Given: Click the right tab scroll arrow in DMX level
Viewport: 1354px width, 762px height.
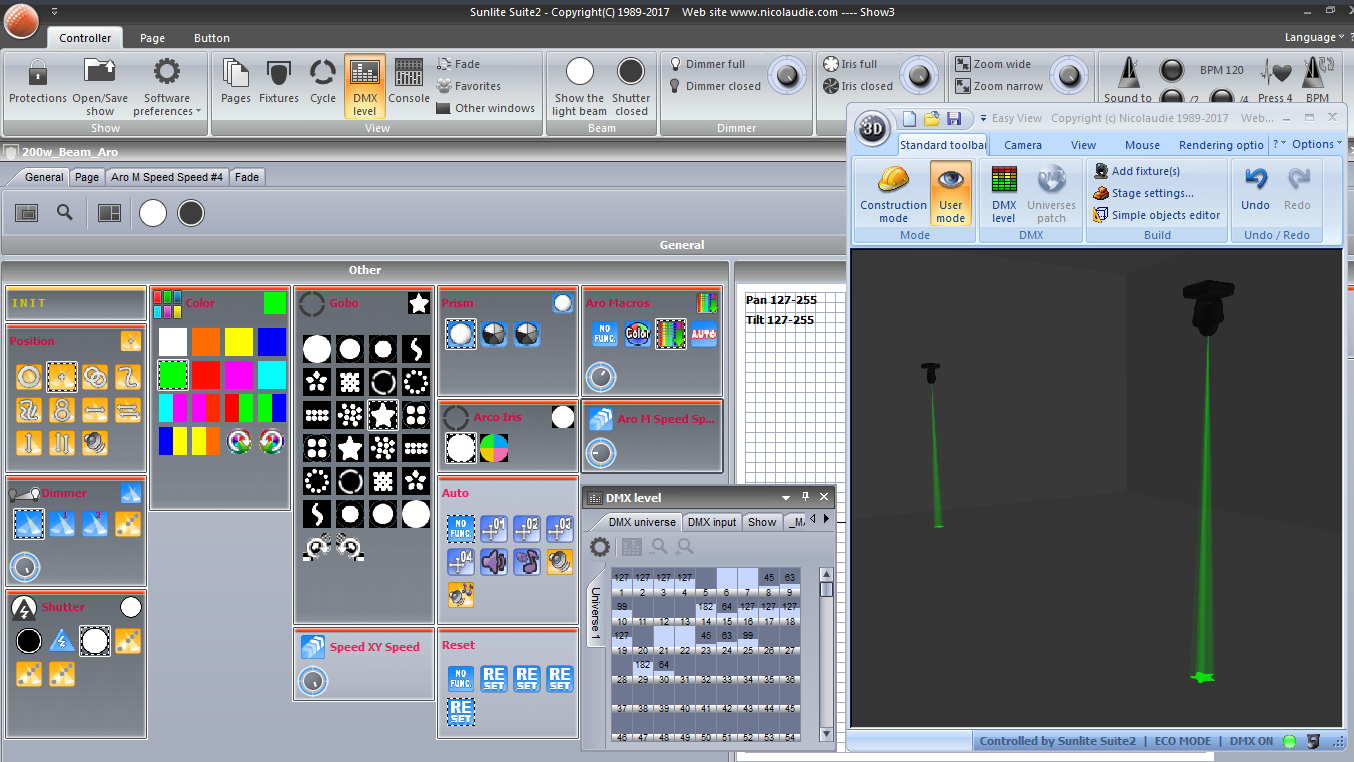Looking at the screenshot, I should click(826, 518).
